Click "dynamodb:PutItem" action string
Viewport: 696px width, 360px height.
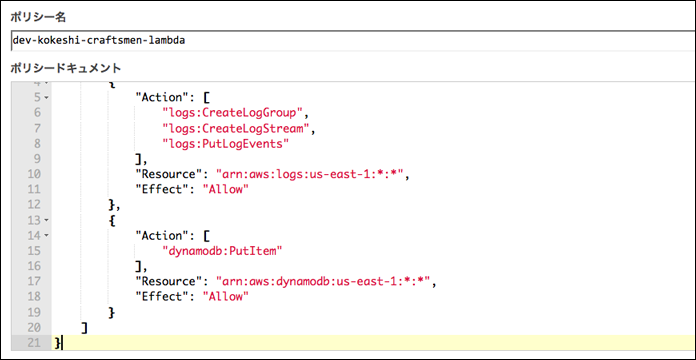click(223, 251)
